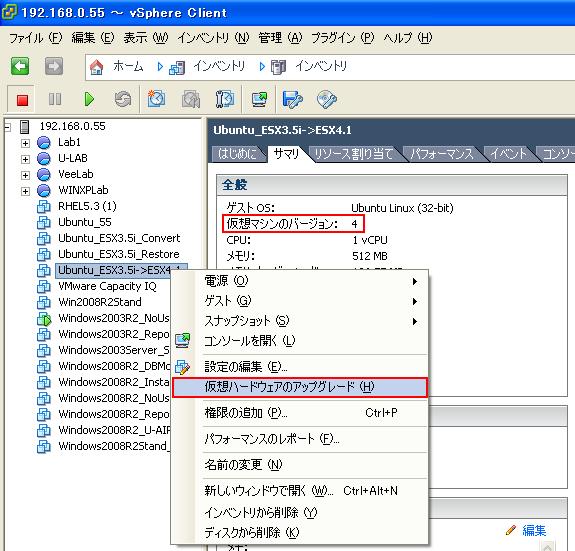This screenshot has height=551, width=575.
Task: Click the Ubuntu_55 VM icon
Action: pos(44,222)
